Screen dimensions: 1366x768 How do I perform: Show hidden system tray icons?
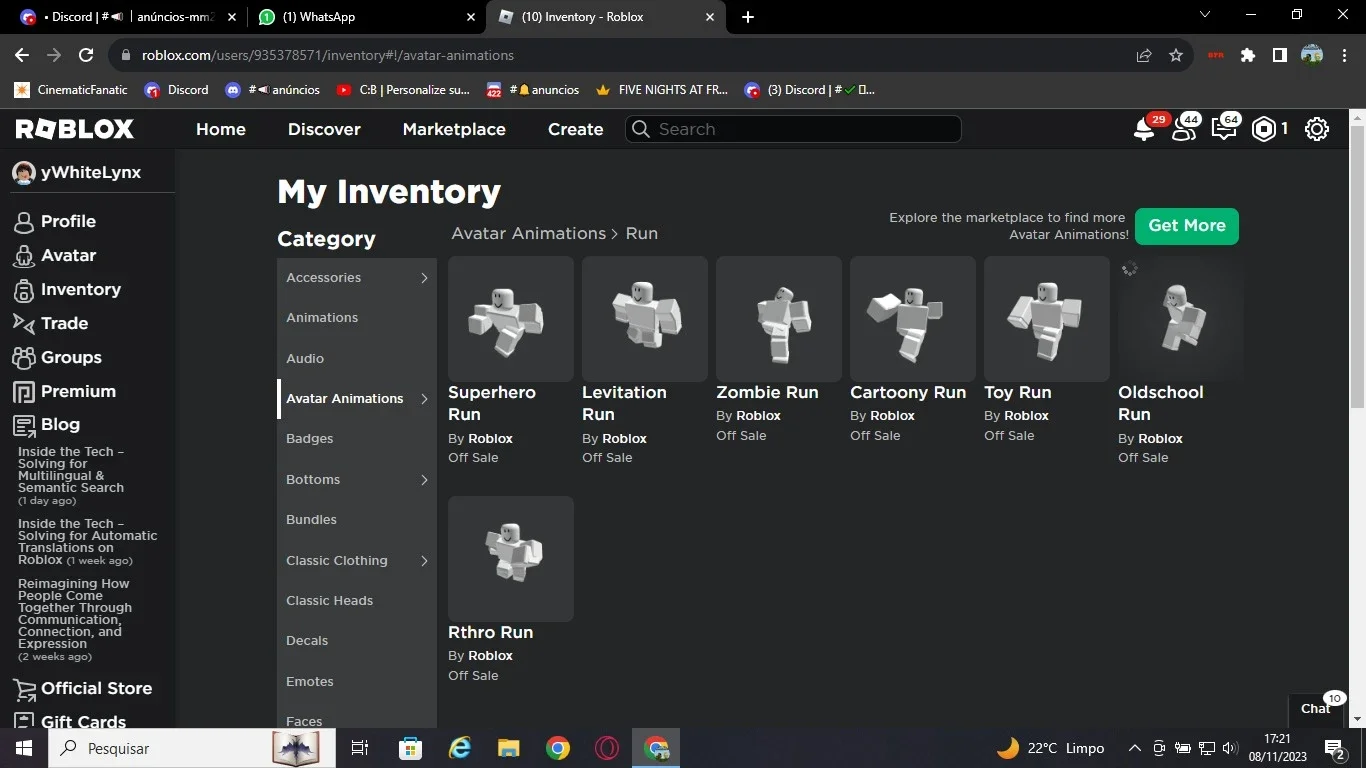click(1134, 748)
